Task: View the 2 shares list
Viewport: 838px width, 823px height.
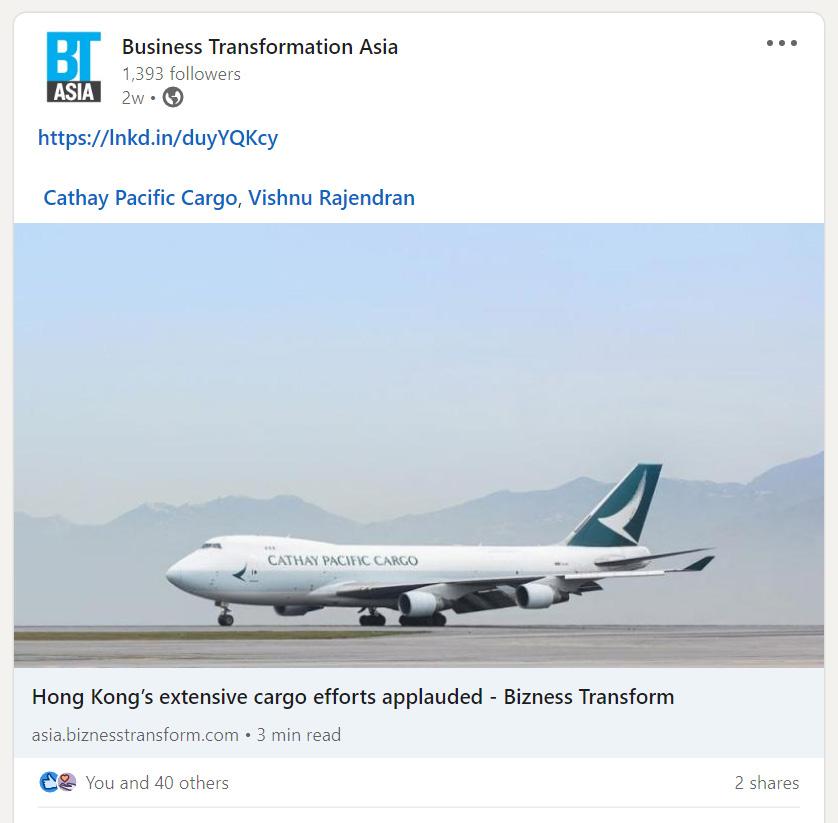Action: coord(767,783)
